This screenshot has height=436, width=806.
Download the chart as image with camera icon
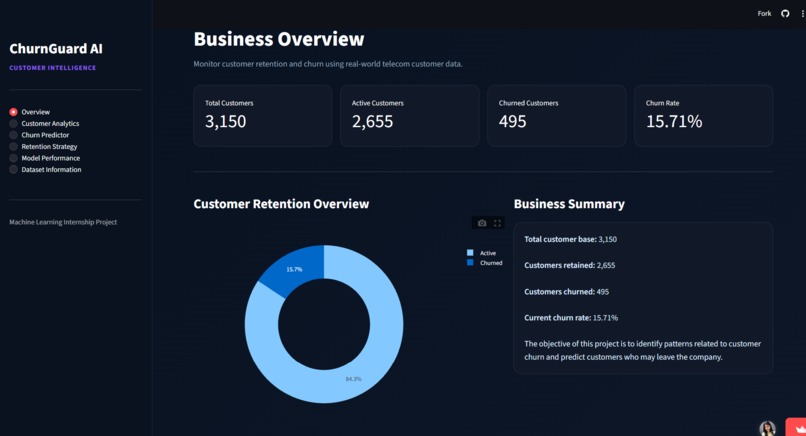point(482,223)
